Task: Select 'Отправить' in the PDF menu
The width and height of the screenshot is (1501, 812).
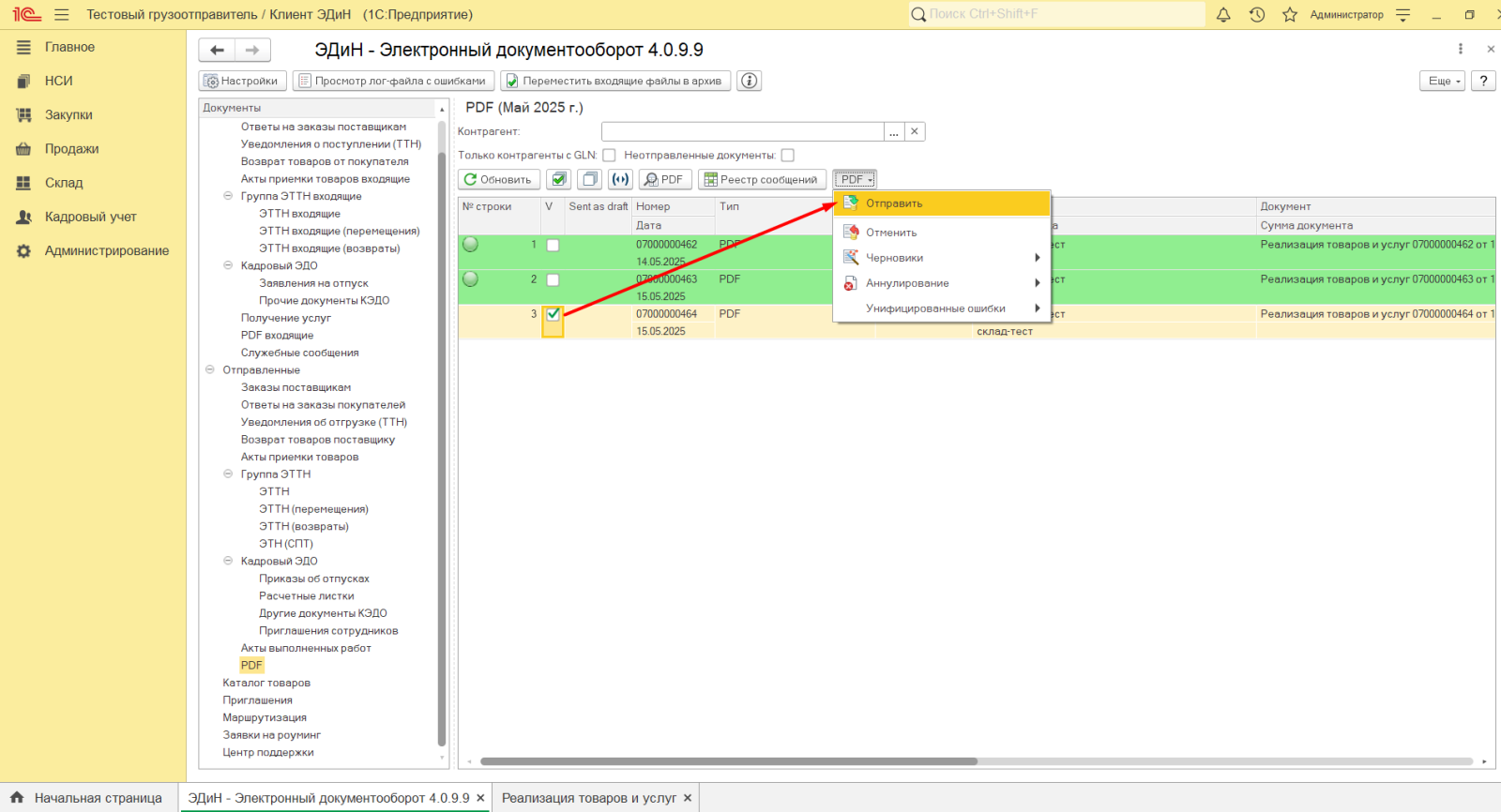Action: (x=894, y=203)
